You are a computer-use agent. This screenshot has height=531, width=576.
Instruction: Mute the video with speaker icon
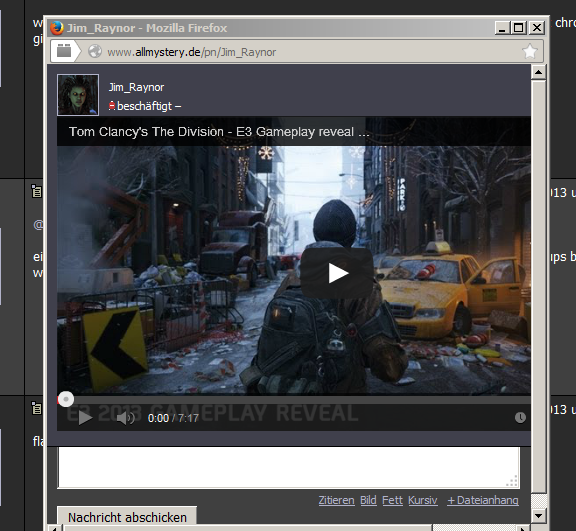coord(125,418)
